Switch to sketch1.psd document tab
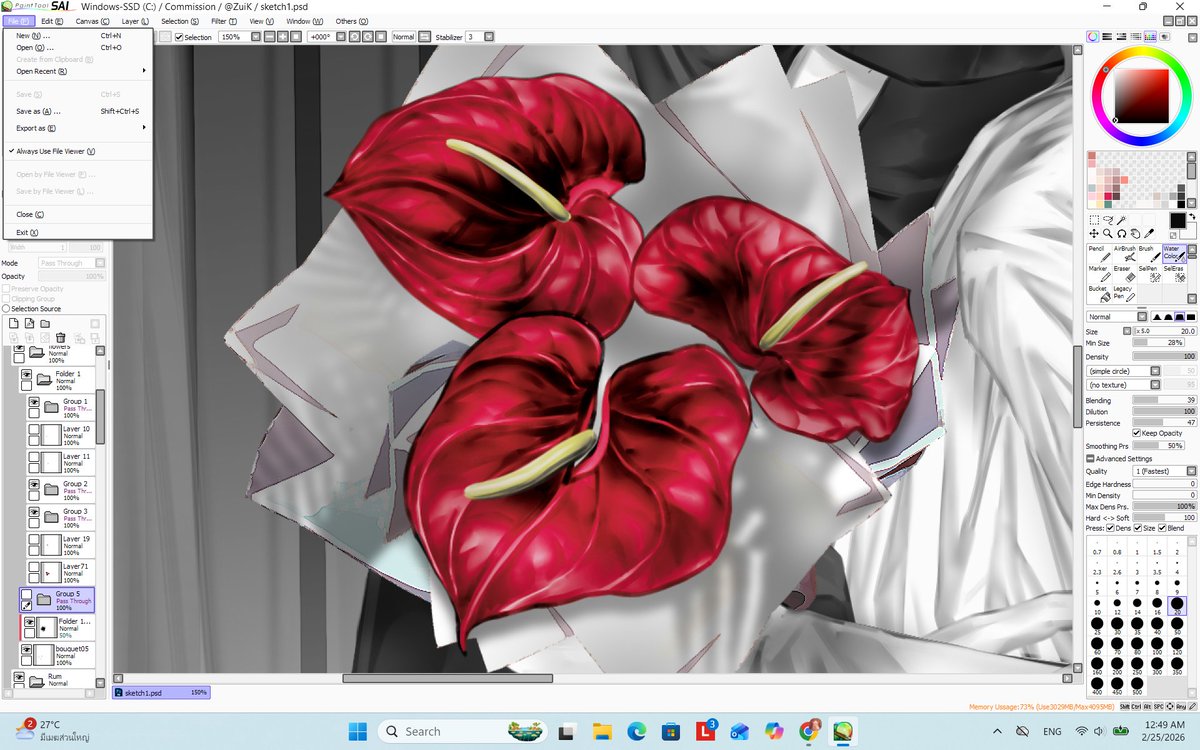 click(x=159, y=692)
